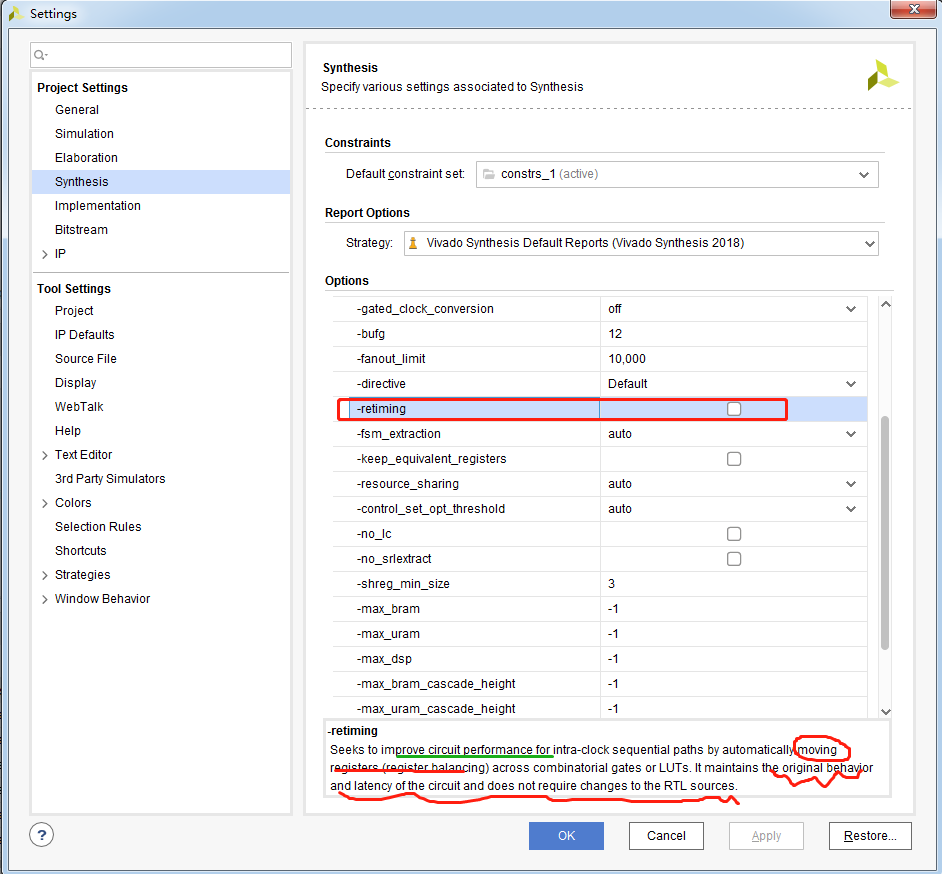Image resolution: width=942 pixels, height=874 pixels.
Task: Go to Display settings
Action: pos(75,383)
